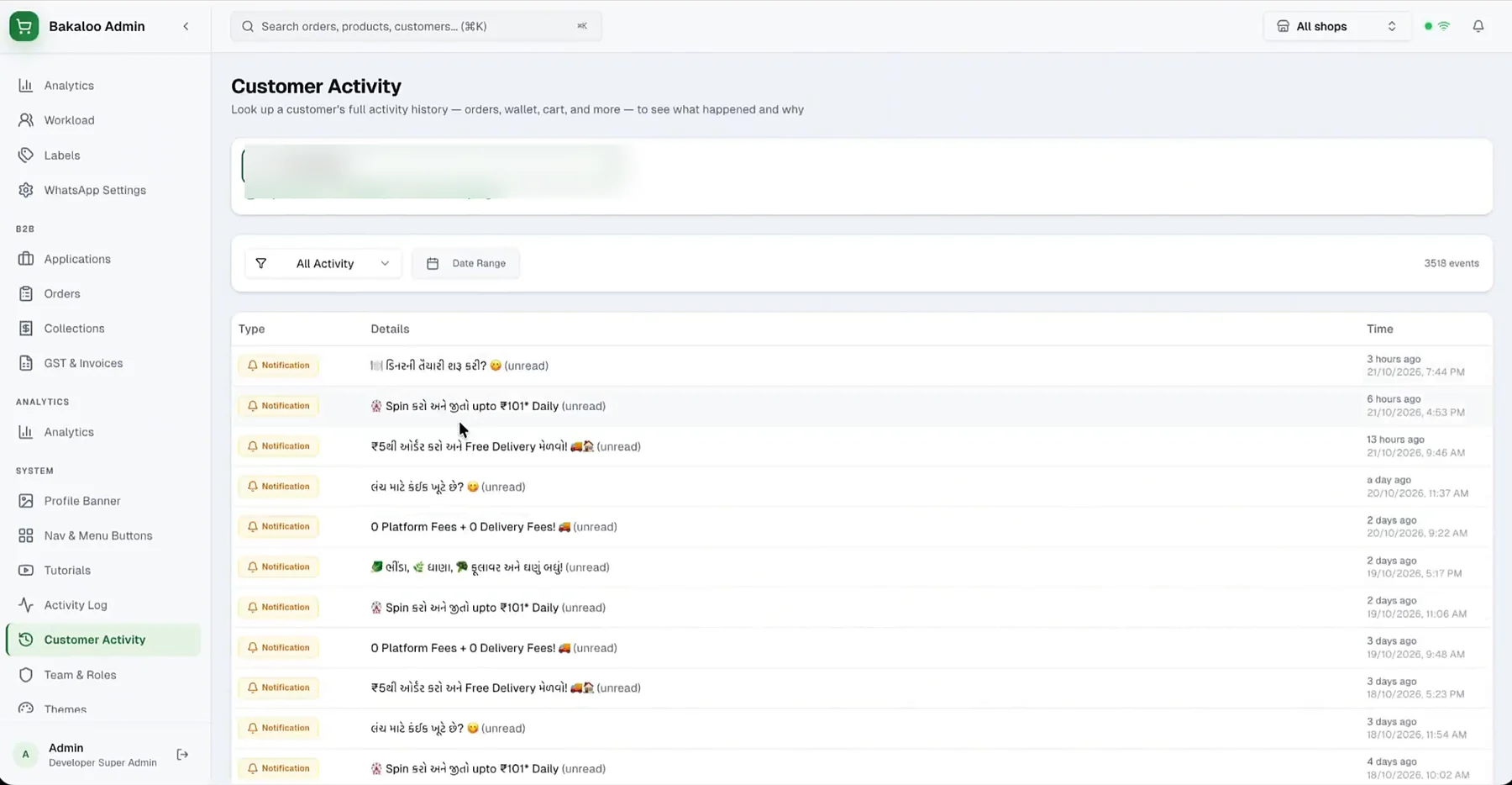Click the GST & Invoices document icon
This screenshot has width=1512, height=785.
pos(26,363)
